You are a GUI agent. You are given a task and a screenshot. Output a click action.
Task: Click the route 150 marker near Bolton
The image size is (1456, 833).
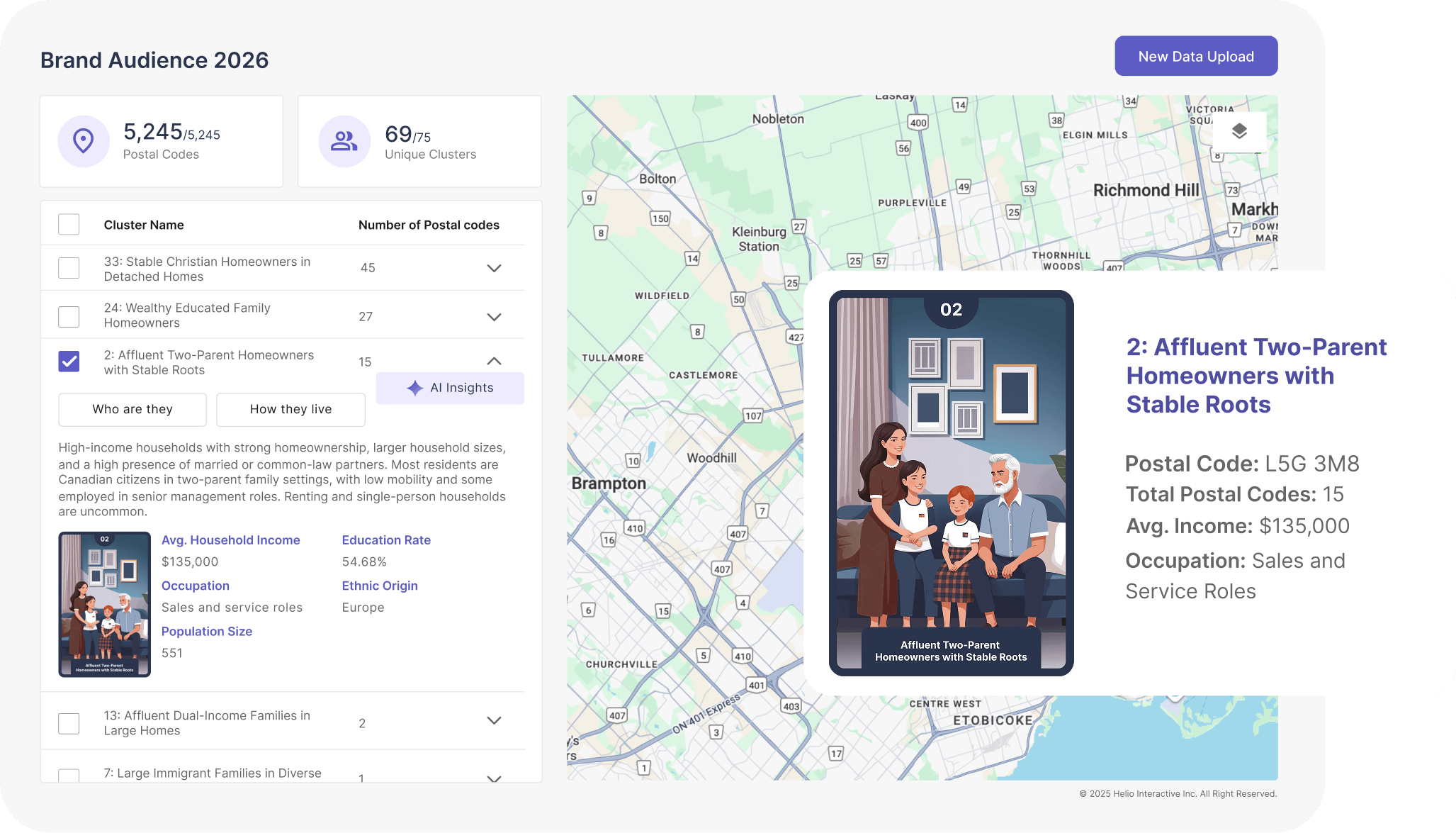pyautogui.click(x=660, y=218)
